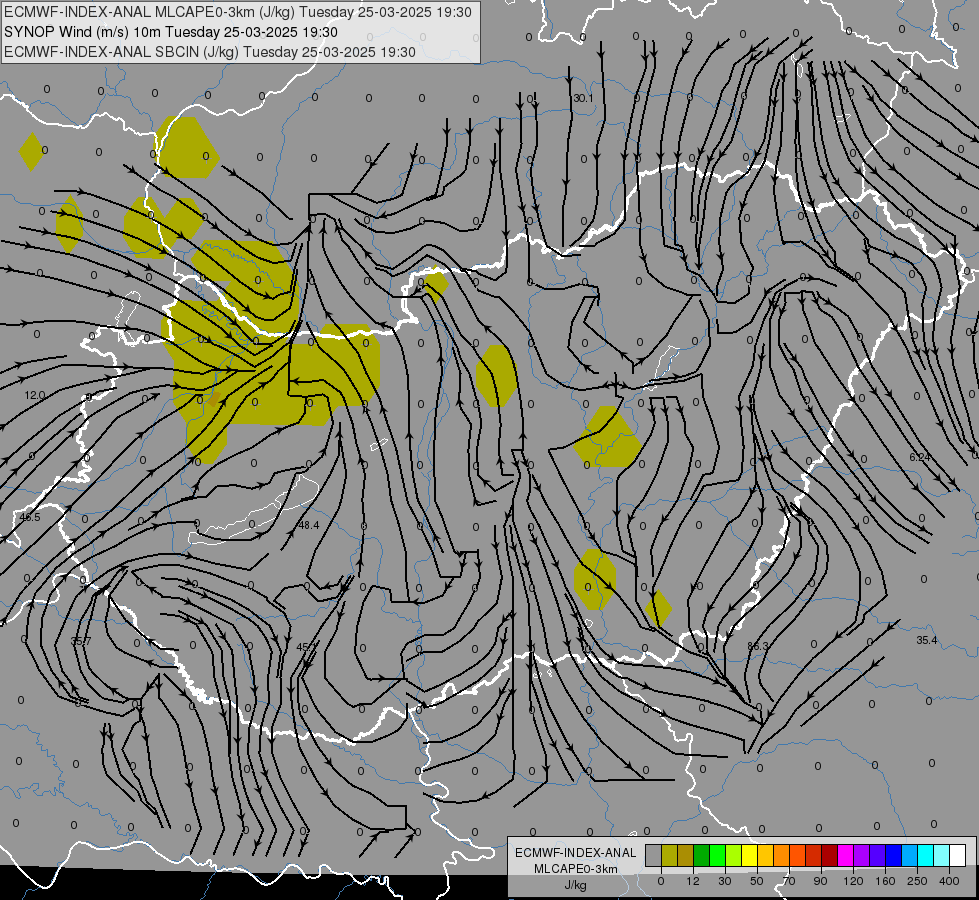Click the 400 tick label on the legend
This screenshot has width=979, height=900.
[x=949, y=881]
